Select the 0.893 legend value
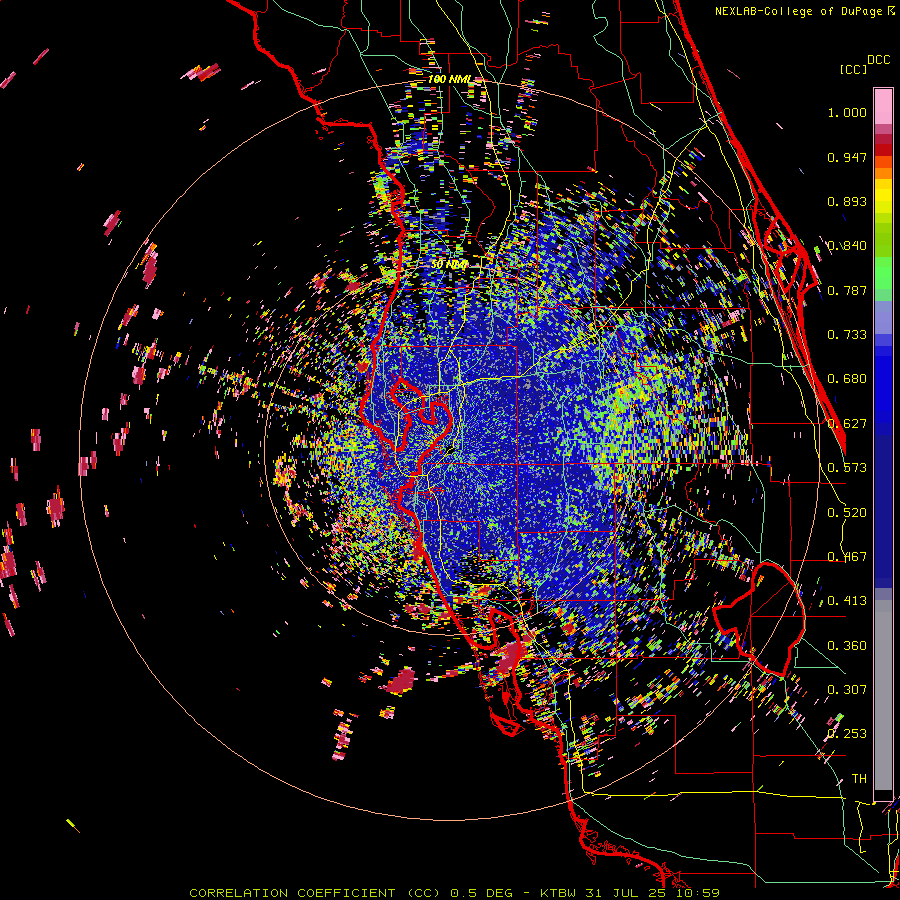 click(847, 201)
